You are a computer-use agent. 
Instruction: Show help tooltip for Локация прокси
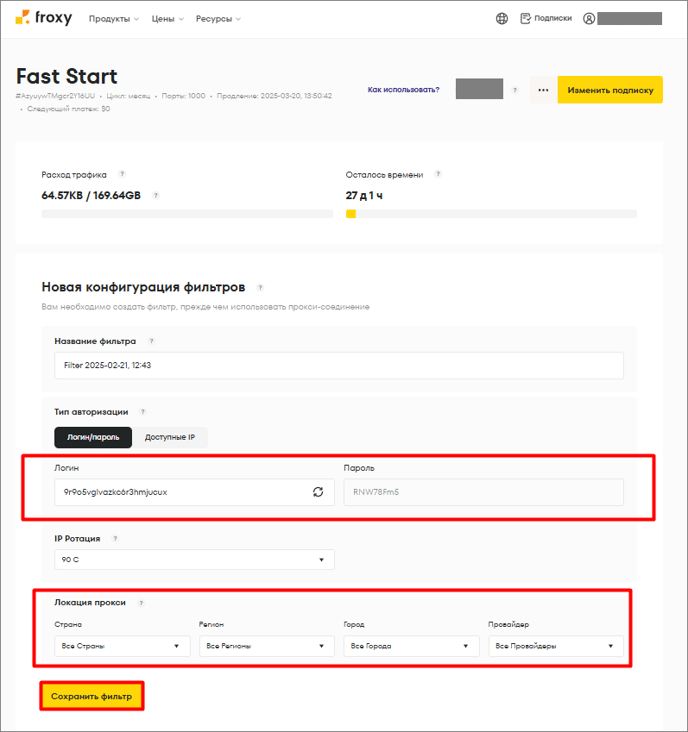tap(141, 603)
